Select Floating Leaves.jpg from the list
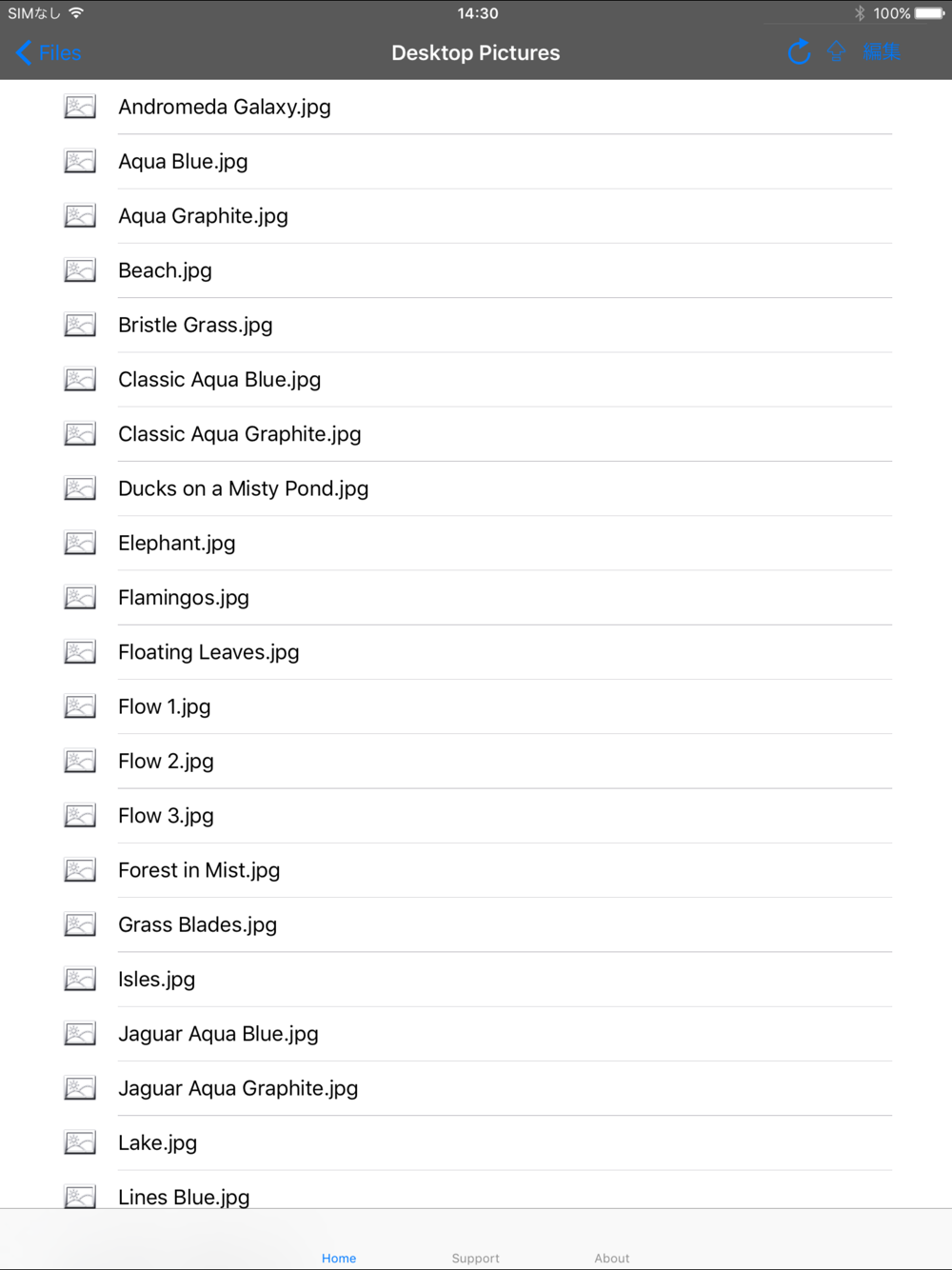The height and width of the screenshot is (1270, 952). pyautogui.click(x=476, y=652)
